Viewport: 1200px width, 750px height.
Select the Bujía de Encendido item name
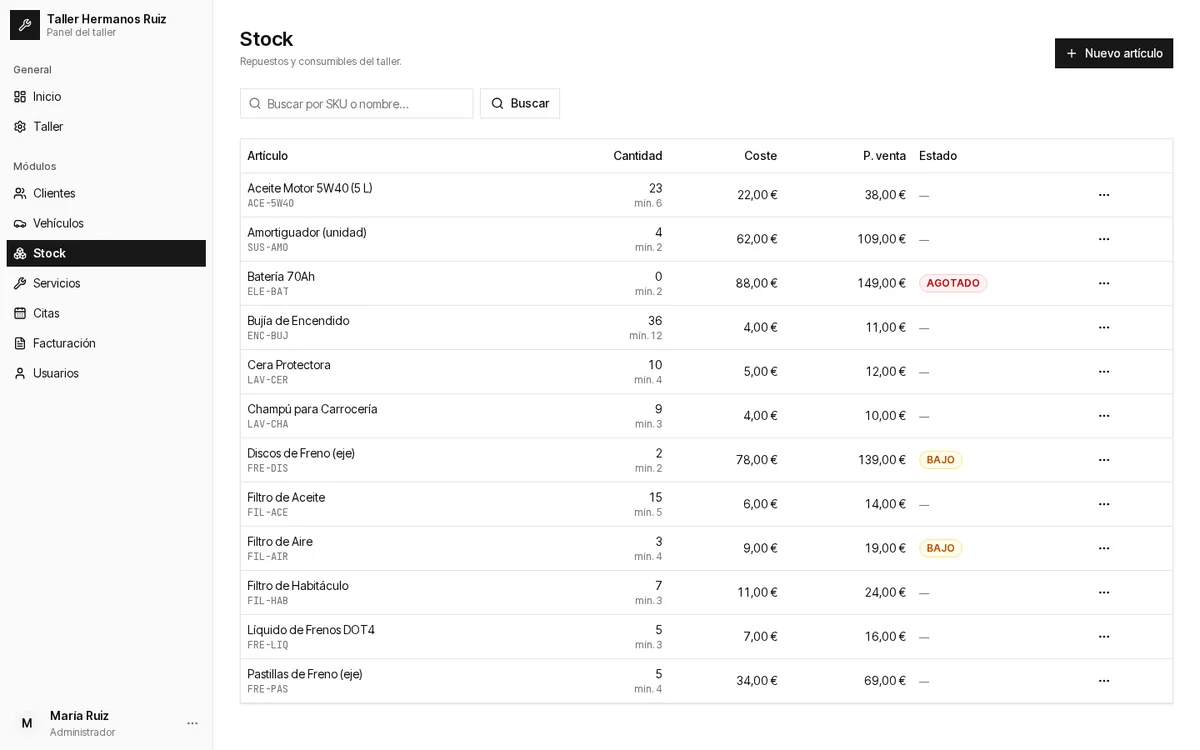click(x=298, y=320)
